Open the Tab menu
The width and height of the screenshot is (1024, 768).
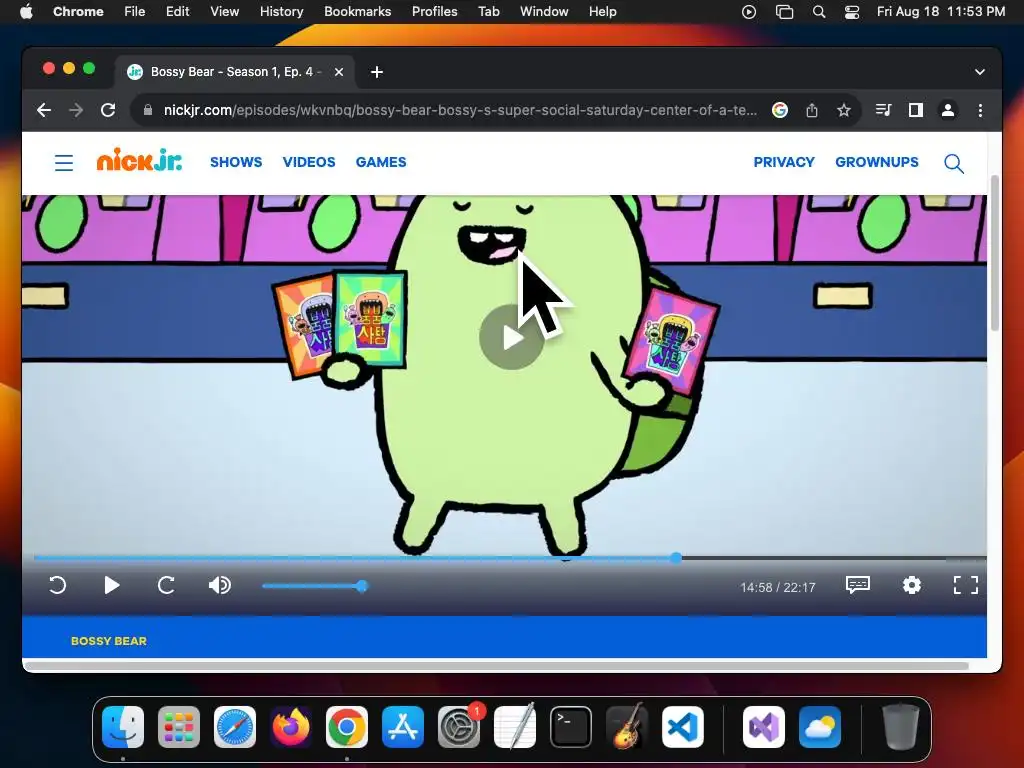pyautogui.click(x=488, y=12)
